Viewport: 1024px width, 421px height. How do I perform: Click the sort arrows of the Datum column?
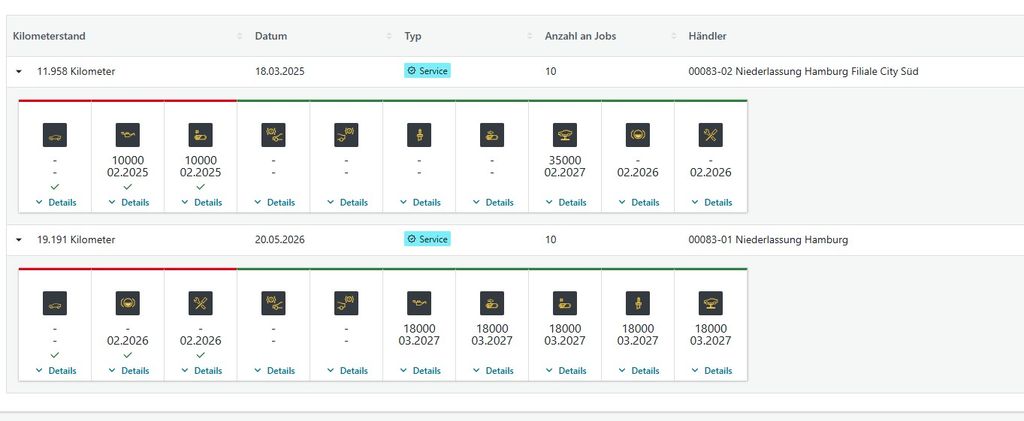pos(389,37)
